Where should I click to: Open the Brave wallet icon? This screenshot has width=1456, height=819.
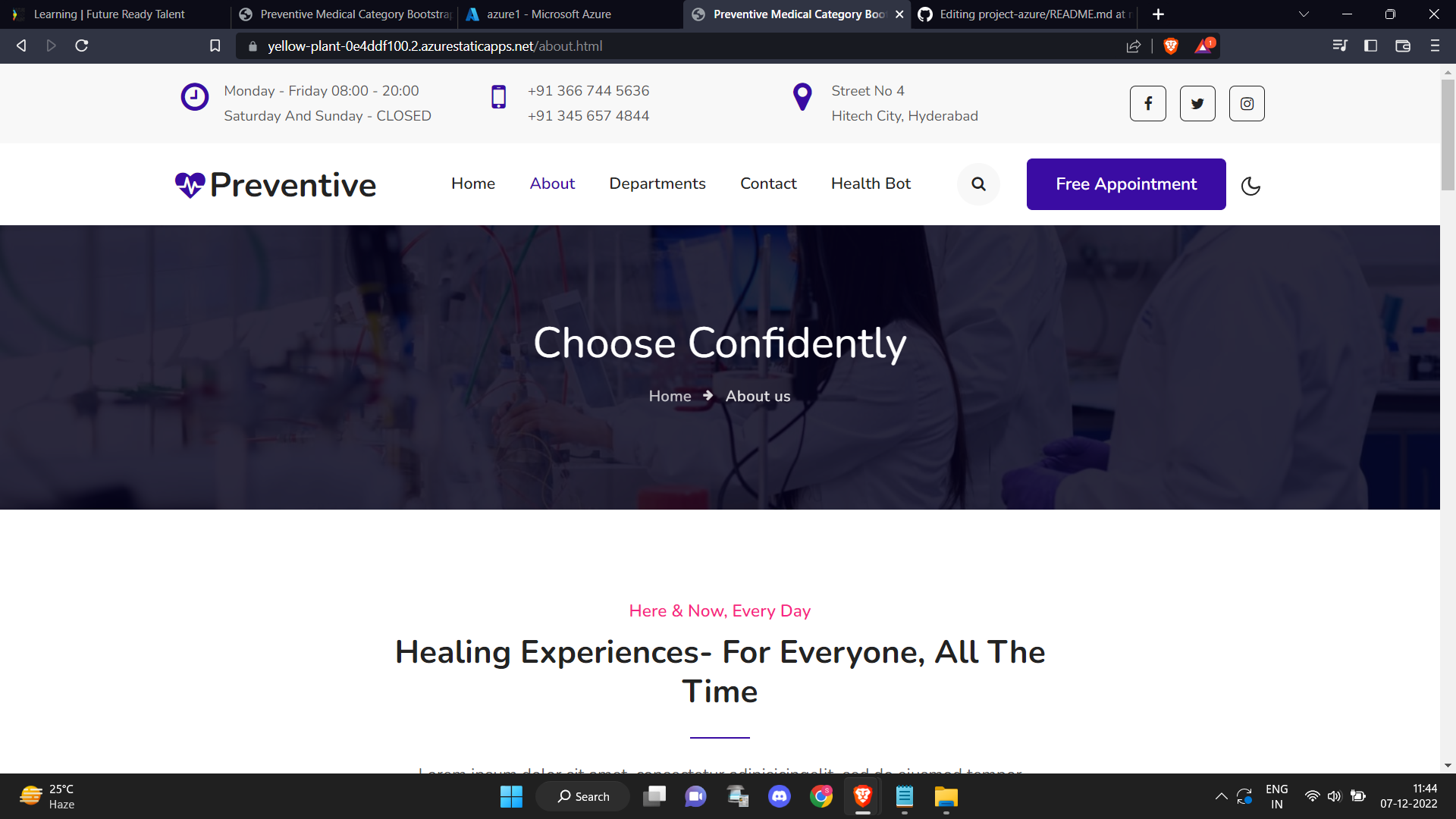(1403, 46)
